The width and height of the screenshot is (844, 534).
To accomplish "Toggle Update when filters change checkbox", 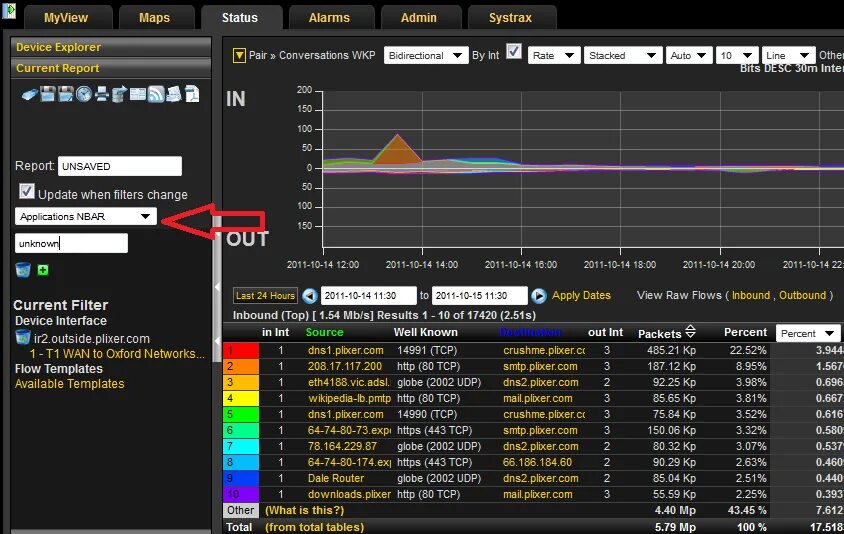I will click(26, 191).
